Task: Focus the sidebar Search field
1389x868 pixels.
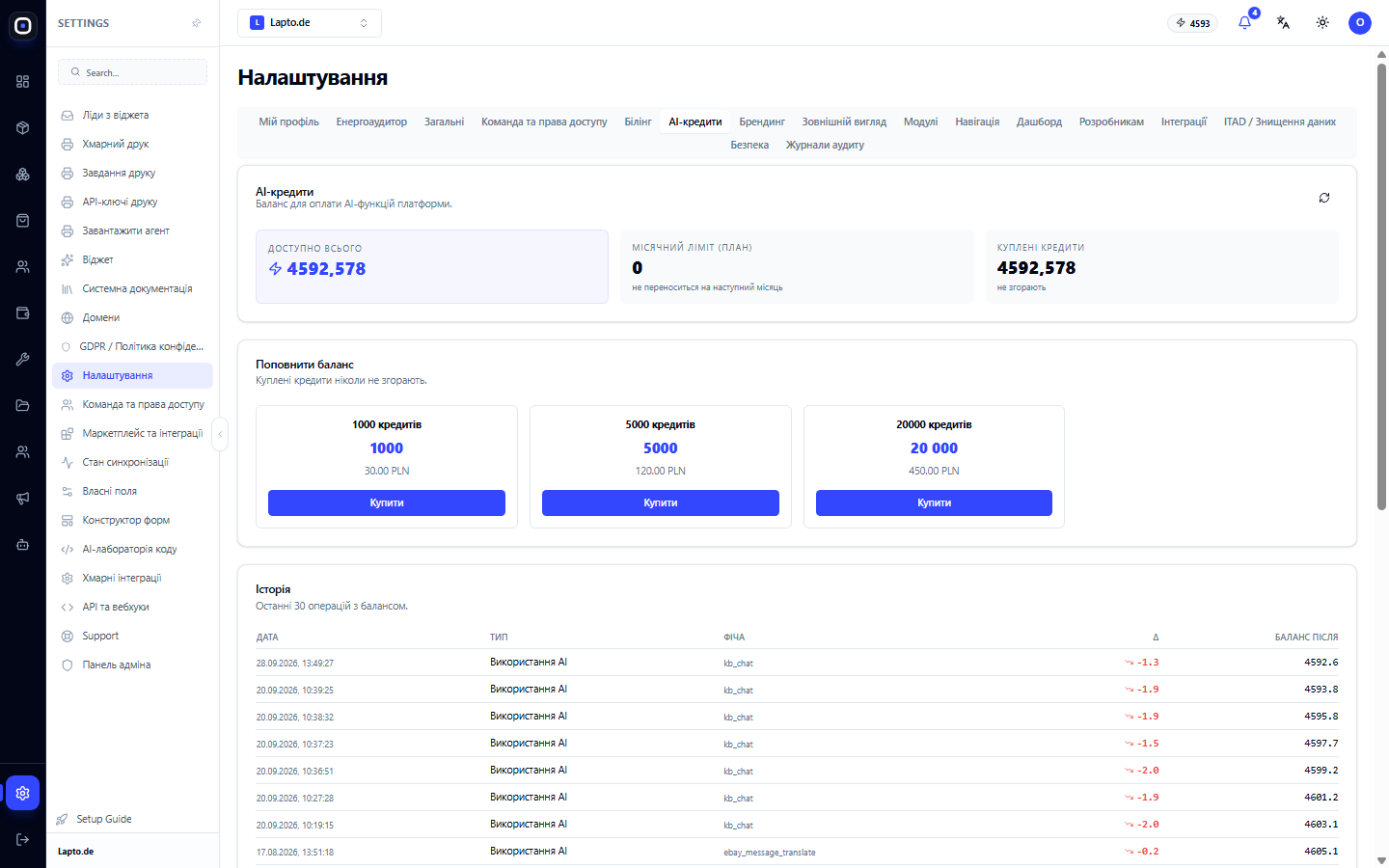Action: (x=133, y=72)
